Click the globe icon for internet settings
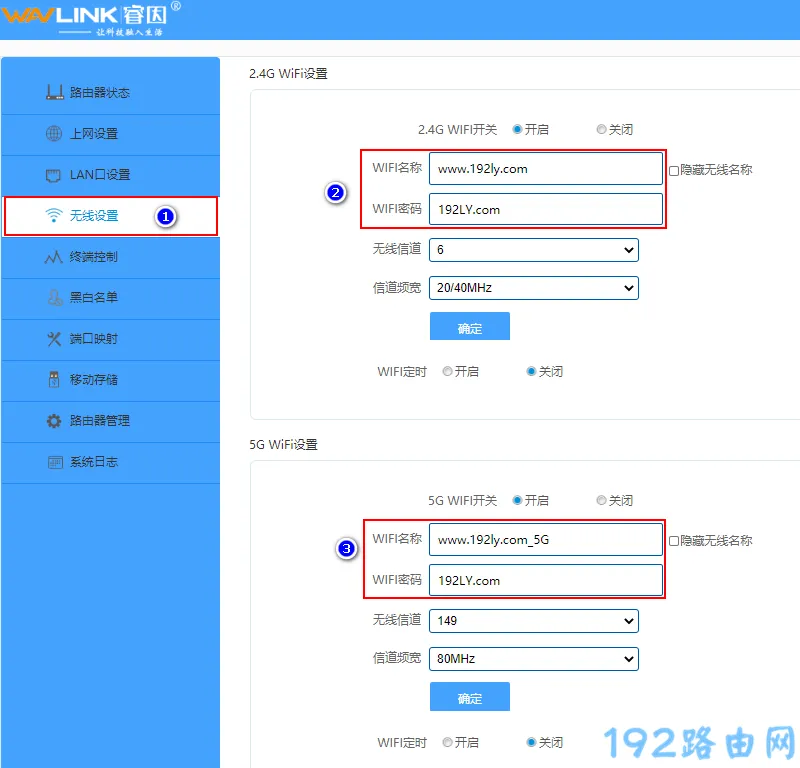Screen dimensions: 800x768 pos(54,134)
